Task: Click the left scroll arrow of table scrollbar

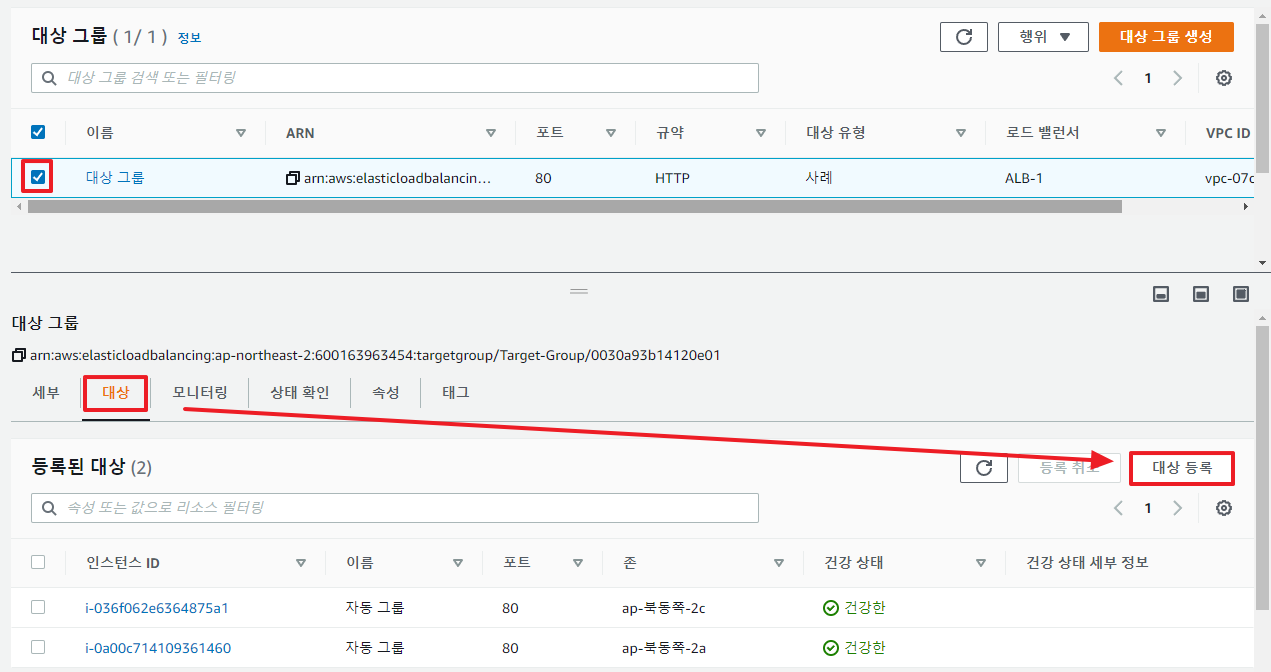Action: (x=18, y=206)
